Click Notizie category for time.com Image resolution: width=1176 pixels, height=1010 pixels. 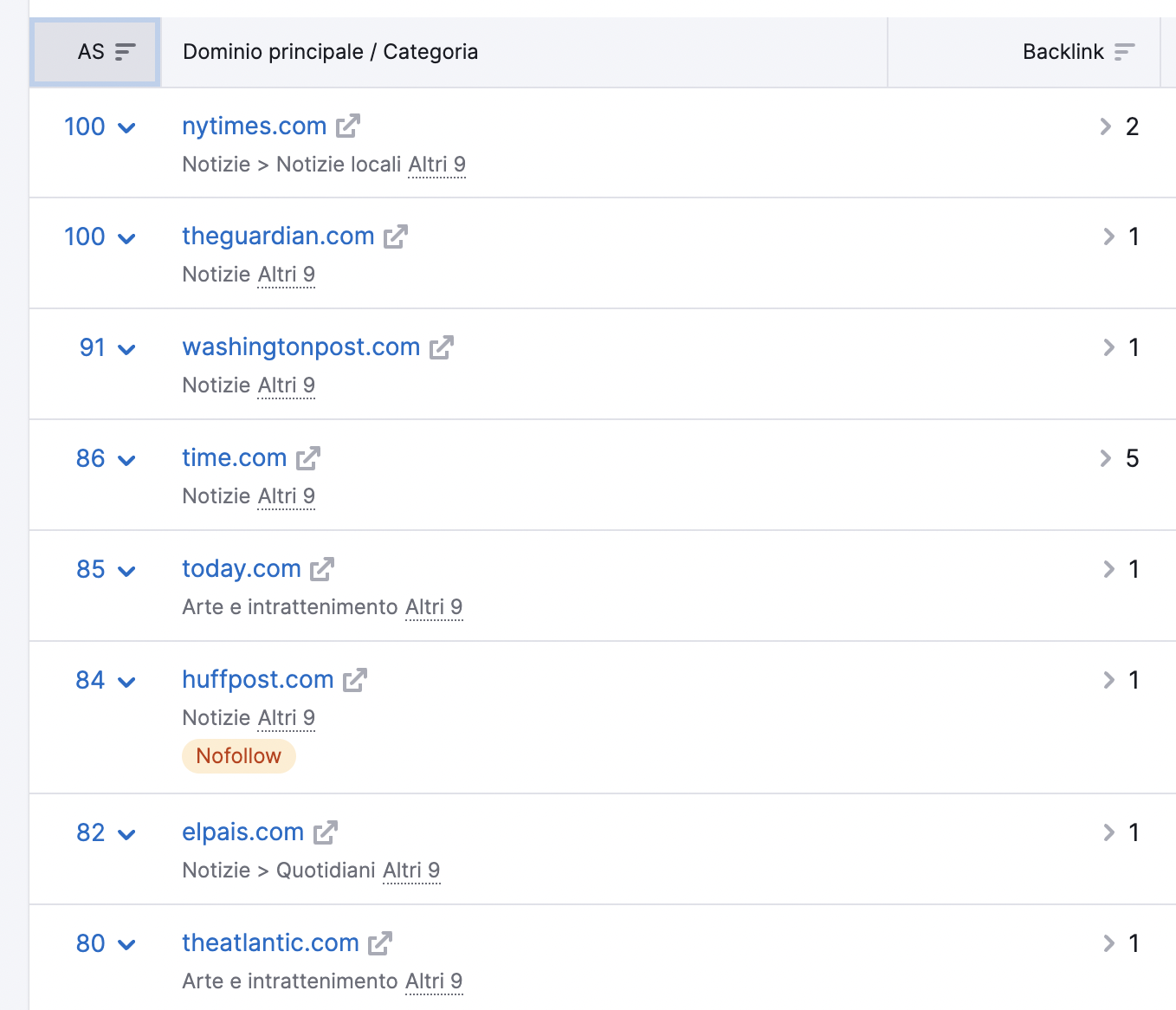coord(216,496)
